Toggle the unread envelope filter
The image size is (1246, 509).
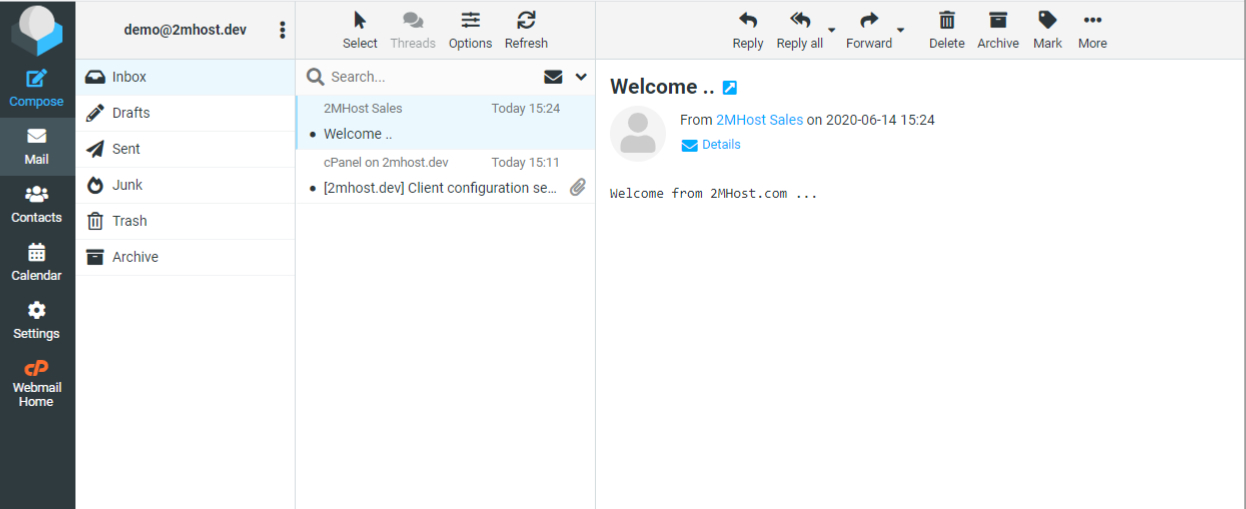pos(553,77)
